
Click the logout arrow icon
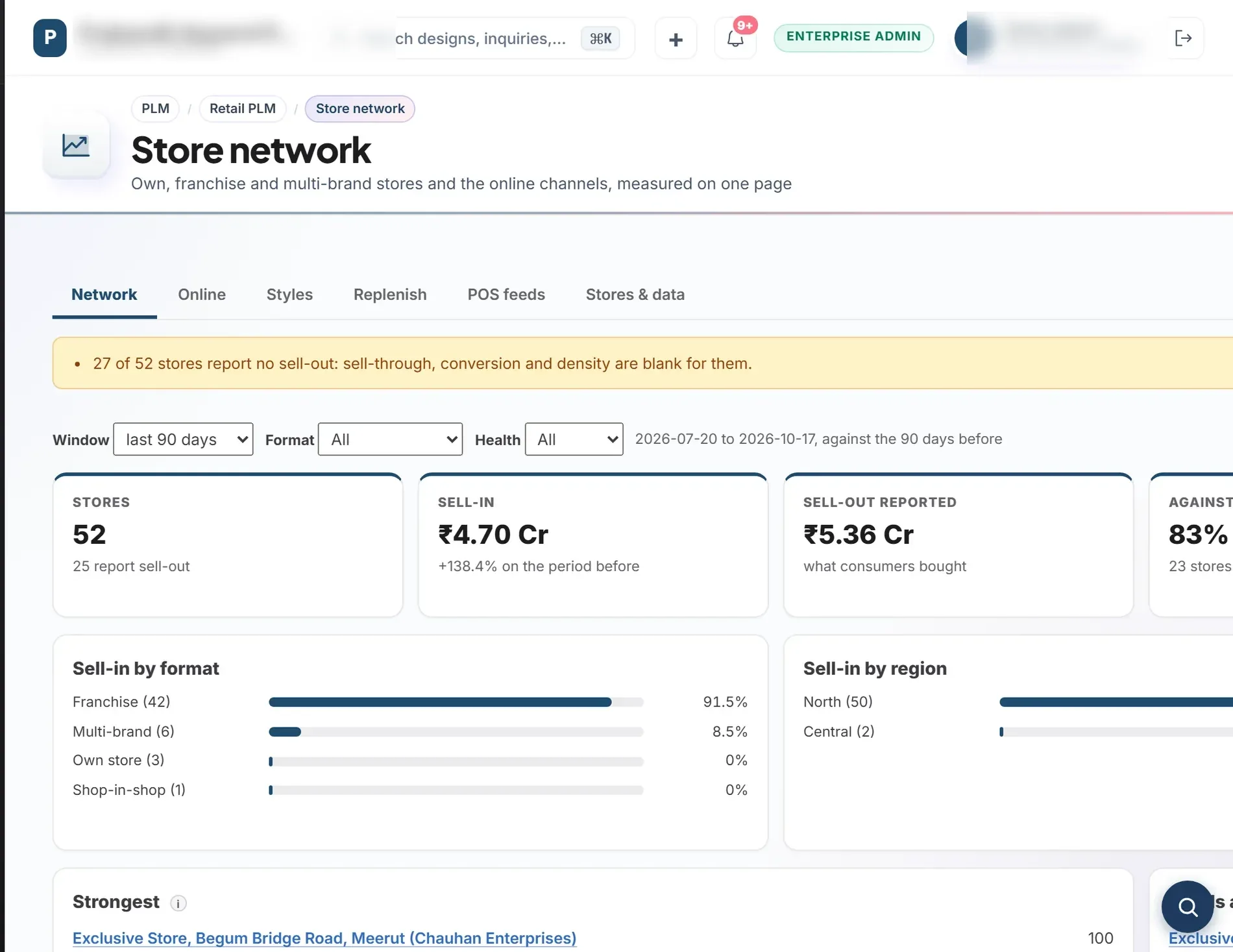pos(1183,38)
